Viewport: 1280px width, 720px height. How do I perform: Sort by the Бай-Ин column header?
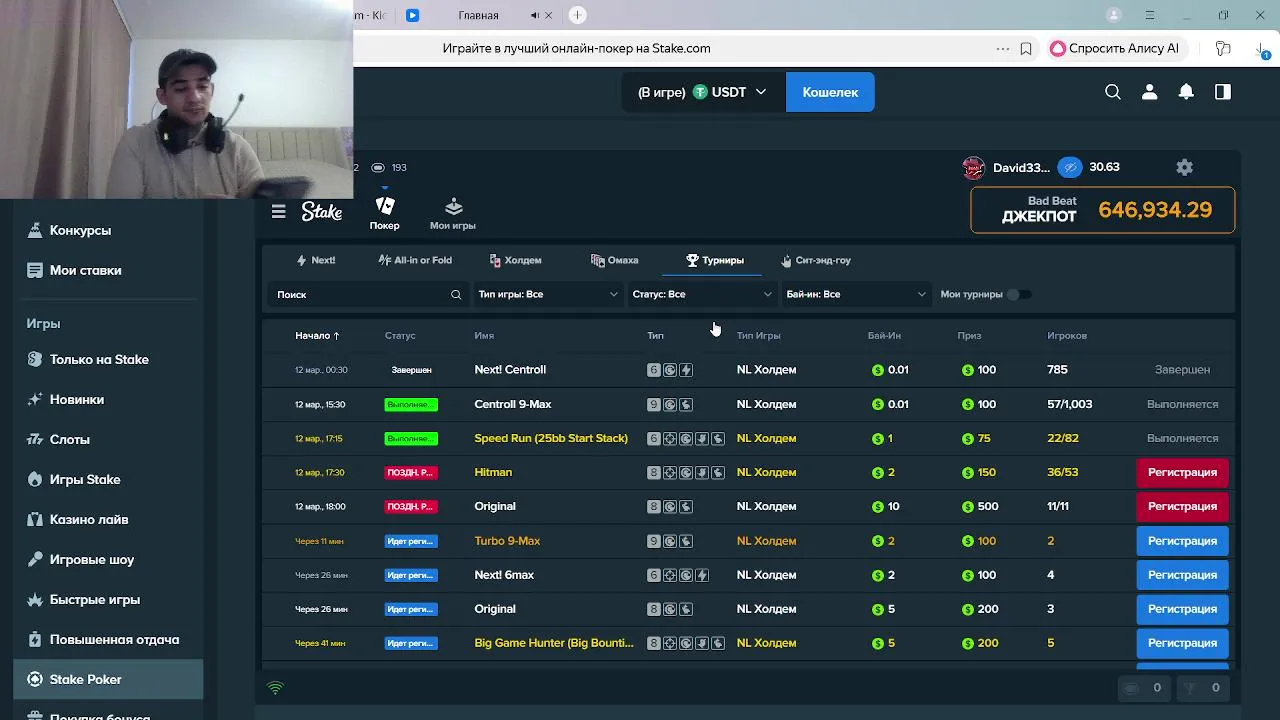(x=884, y=335)
